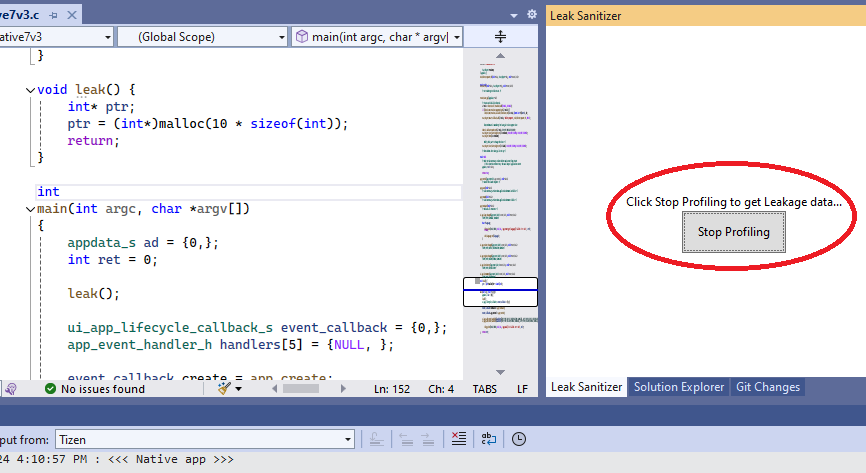Select the Leak Sanitizer tab
The width and height of the screenshot is (866, 473).
point(586,387)
